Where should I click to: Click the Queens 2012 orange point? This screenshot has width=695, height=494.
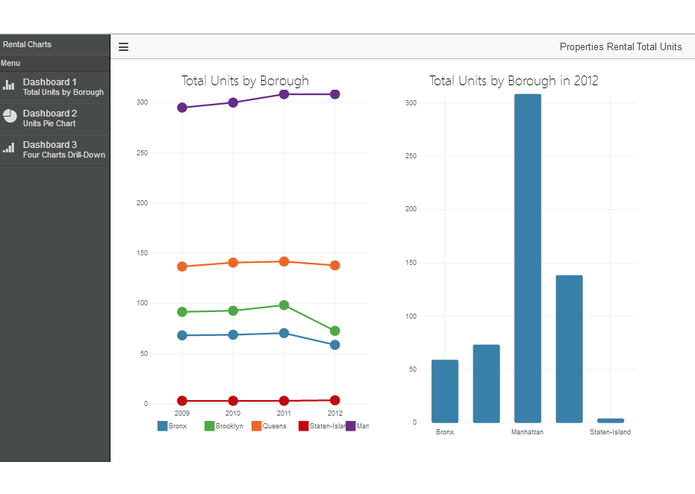(x=335, y=265)
